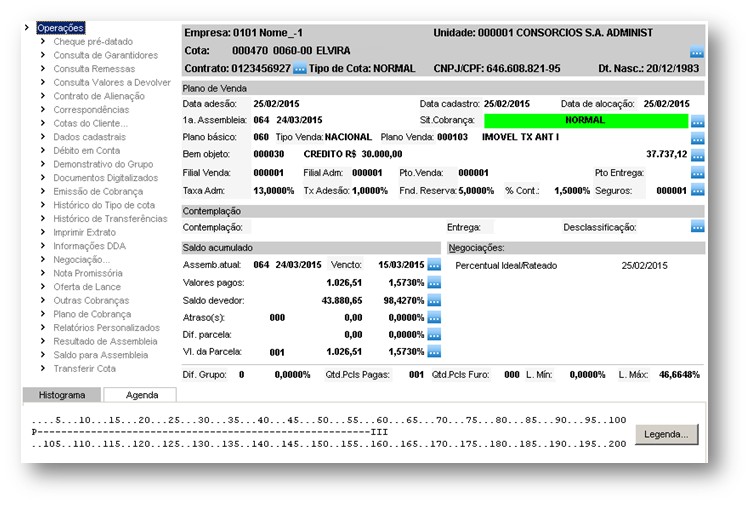Open ellipsis button on Dif. parcela row

[x=434, y=335]
